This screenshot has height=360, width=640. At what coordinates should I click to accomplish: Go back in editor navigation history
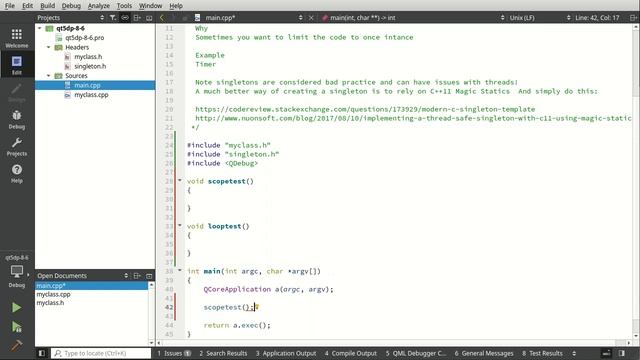162,18
